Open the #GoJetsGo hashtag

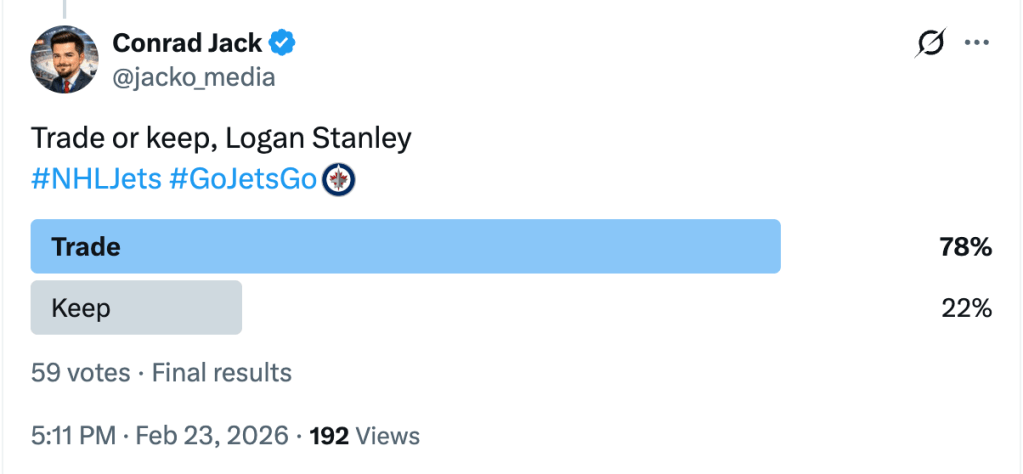[x=243, y=180]
